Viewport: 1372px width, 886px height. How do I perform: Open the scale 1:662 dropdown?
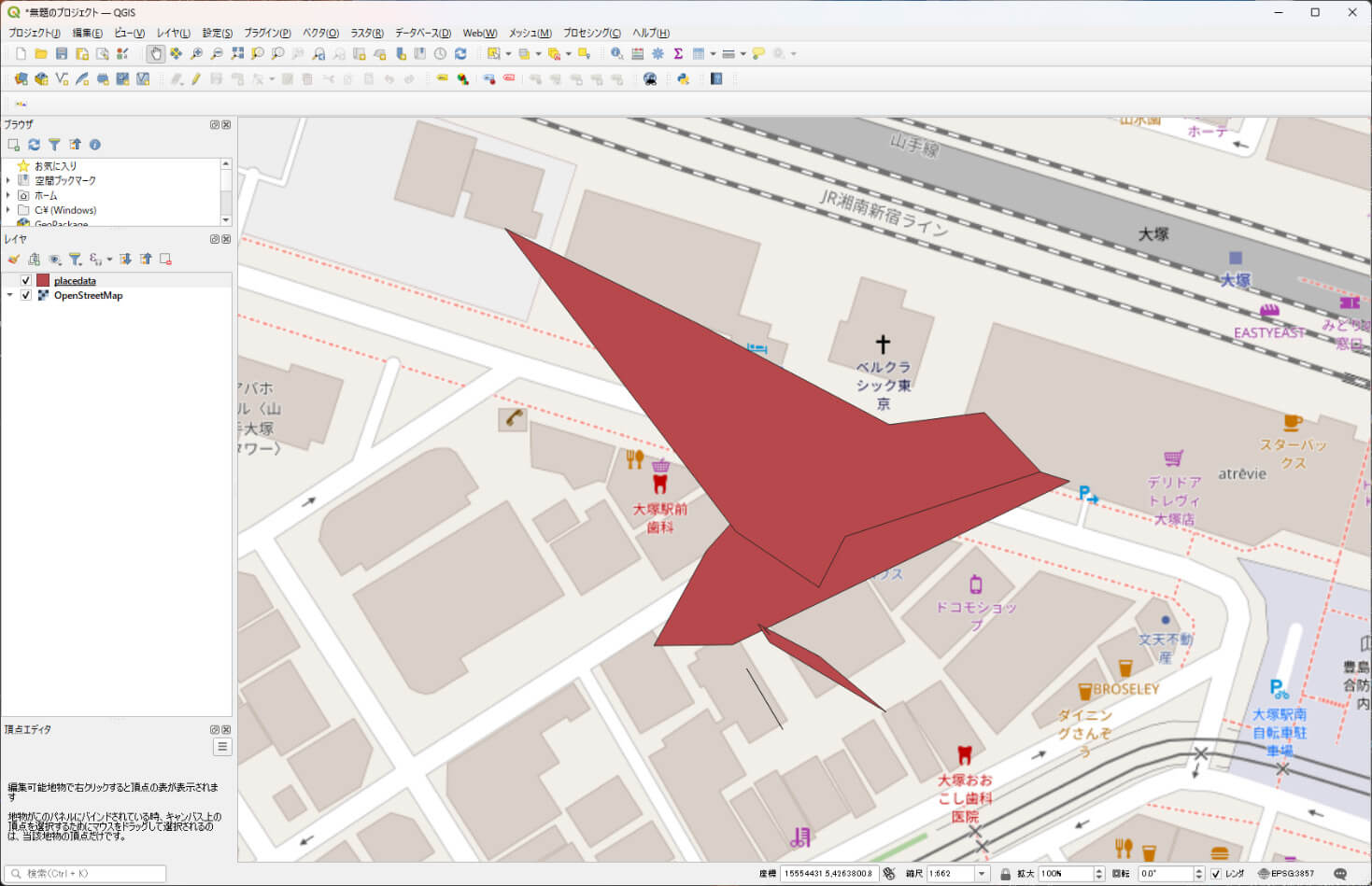[982, 874]
